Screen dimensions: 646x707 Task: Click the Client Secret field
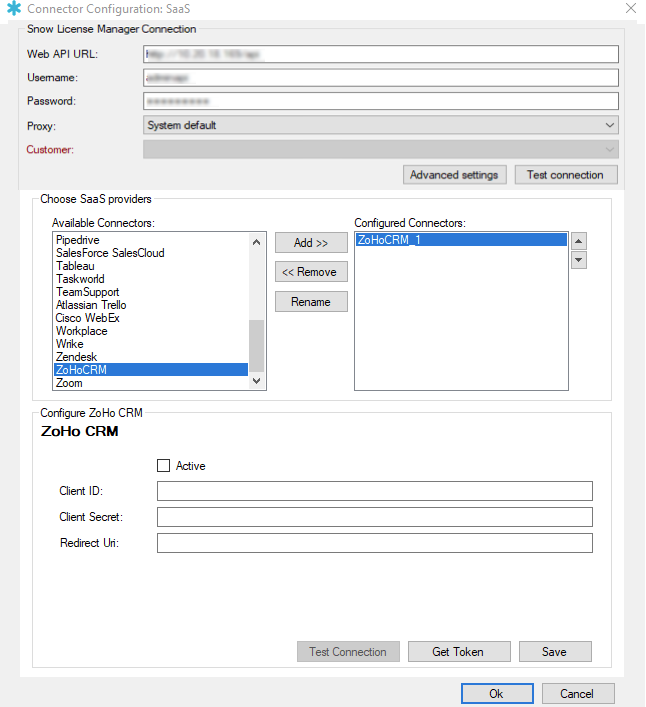(x=375, y=517)
